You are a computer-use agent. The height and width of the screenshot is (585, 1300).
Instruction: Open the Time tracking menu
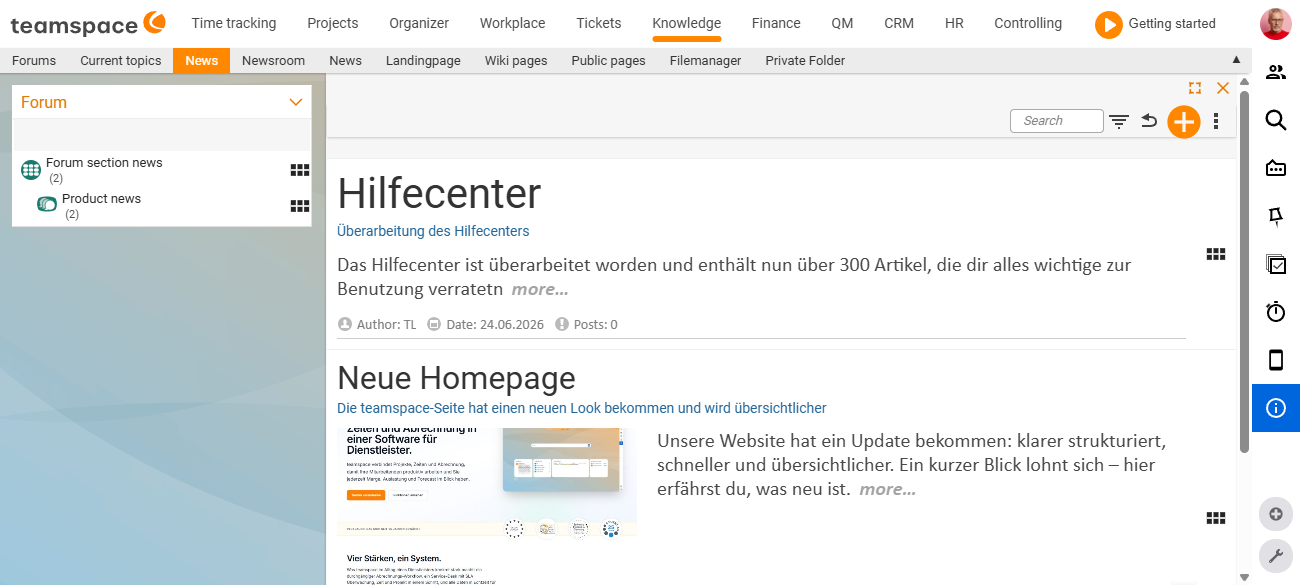(x=234, y=23)
